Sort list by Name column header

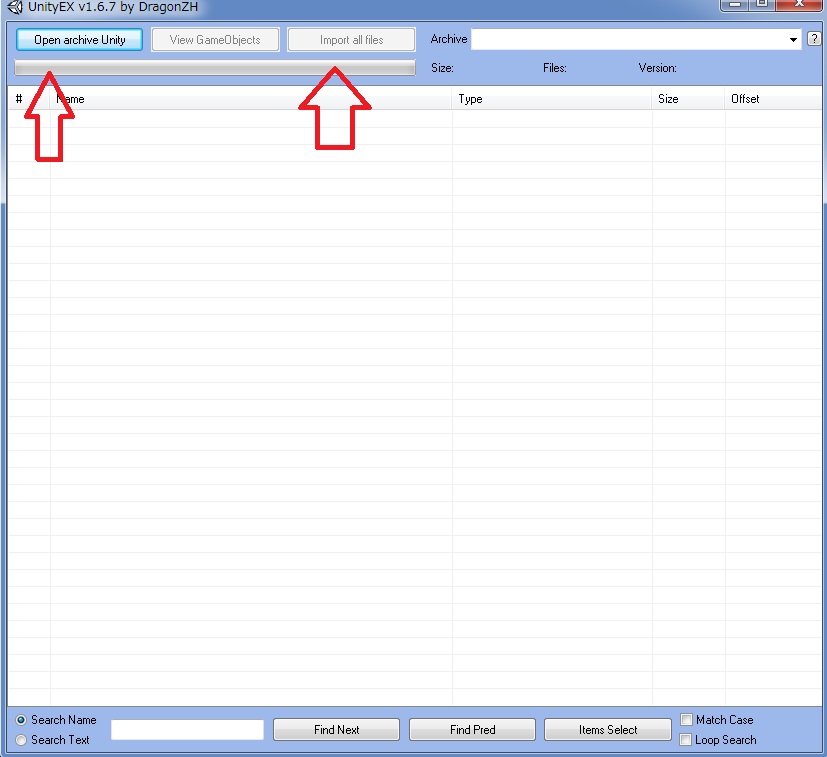(x=250, y=99)
